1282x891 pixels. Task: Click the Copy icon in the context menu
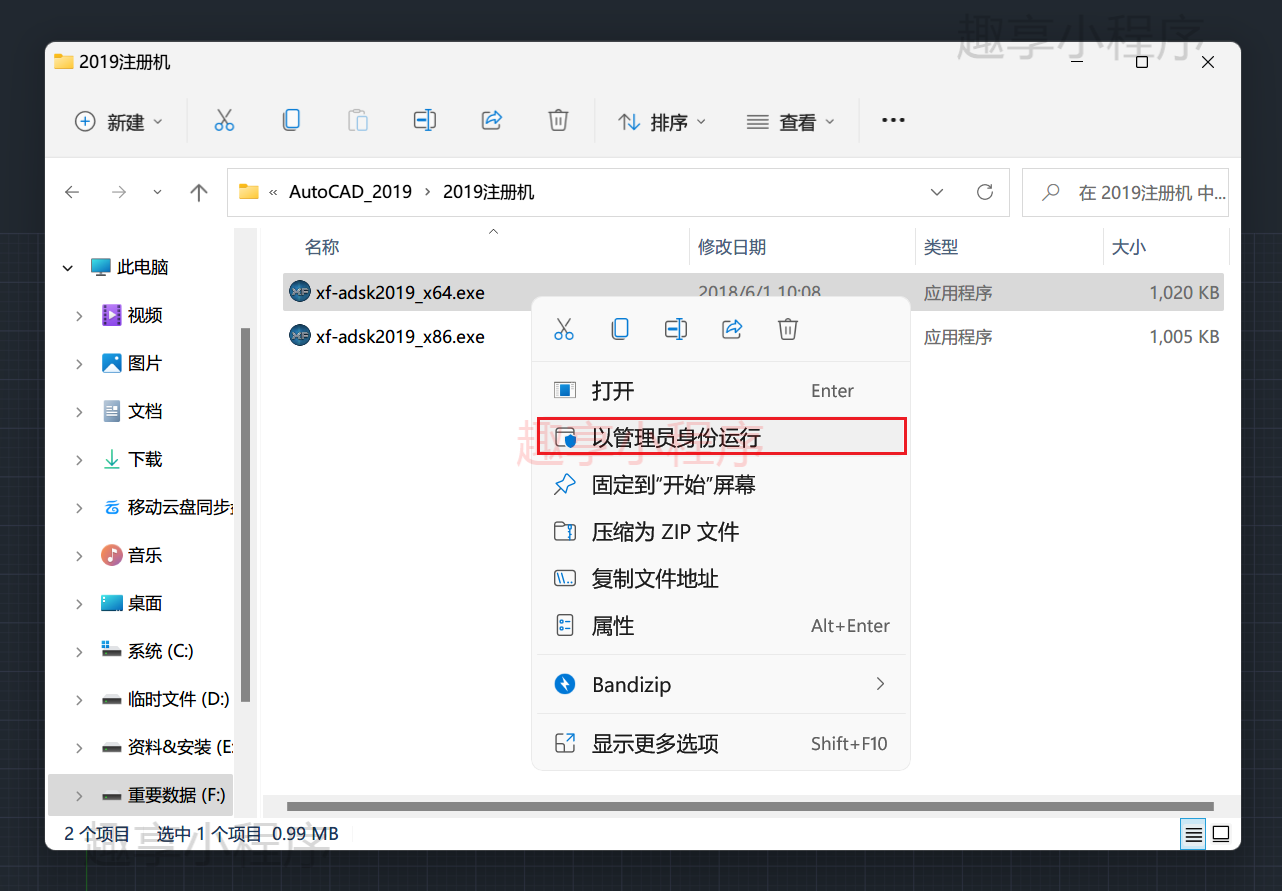coord(620,329)
